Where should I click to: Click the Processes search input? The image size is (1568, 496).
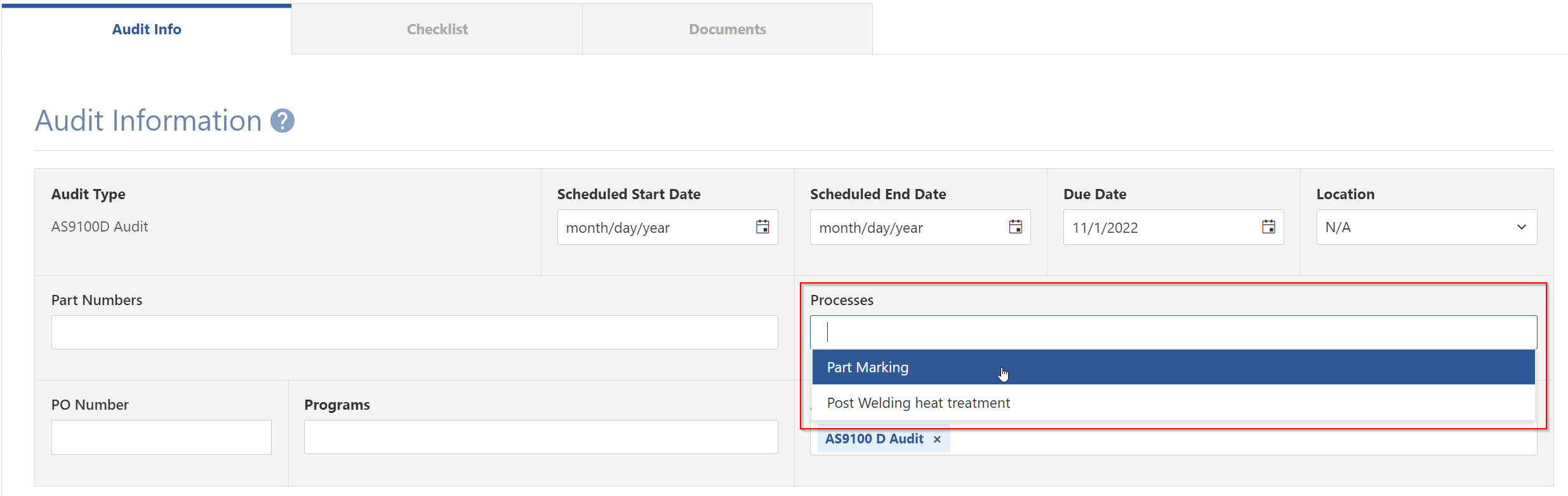point(1173,332)
